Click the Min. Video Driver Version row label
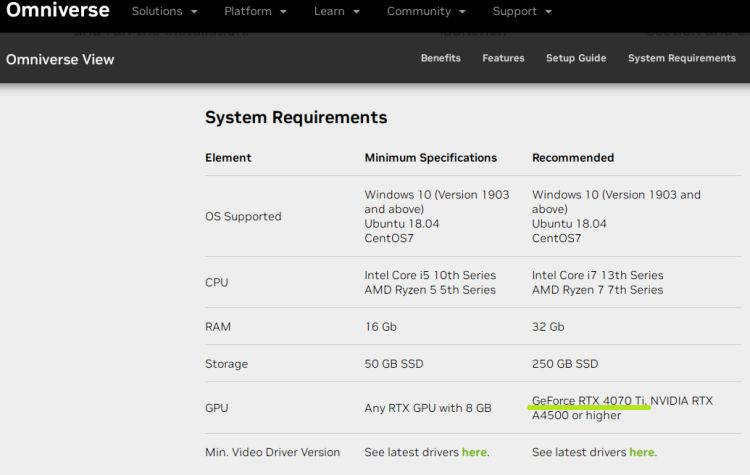This screenshot has width=750, height=475. point(272,452)
